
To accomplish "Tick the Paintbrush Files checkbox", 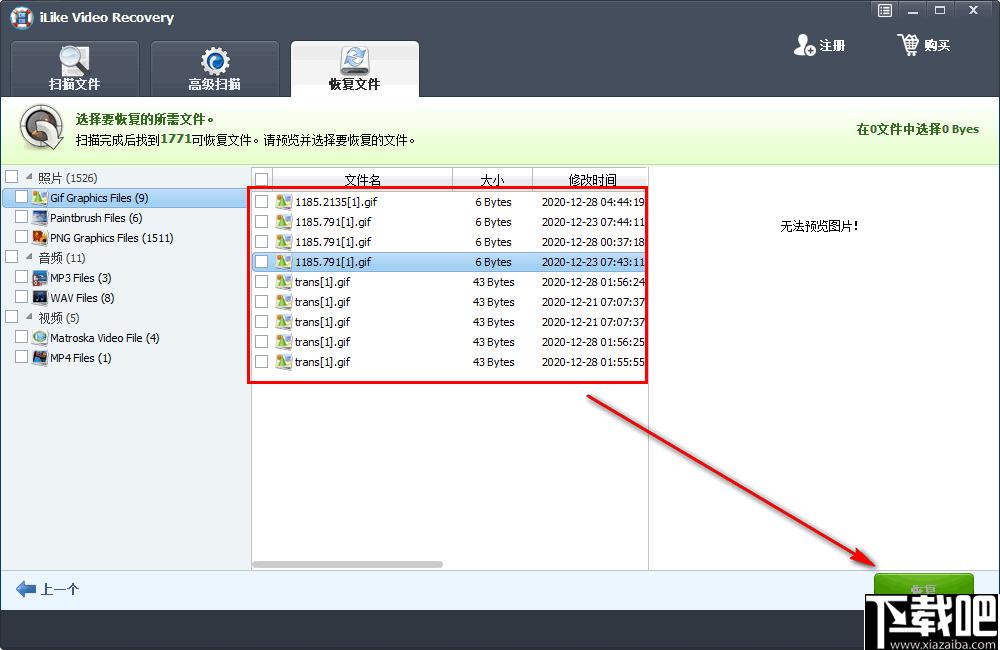I will click(x=21, y=217).
